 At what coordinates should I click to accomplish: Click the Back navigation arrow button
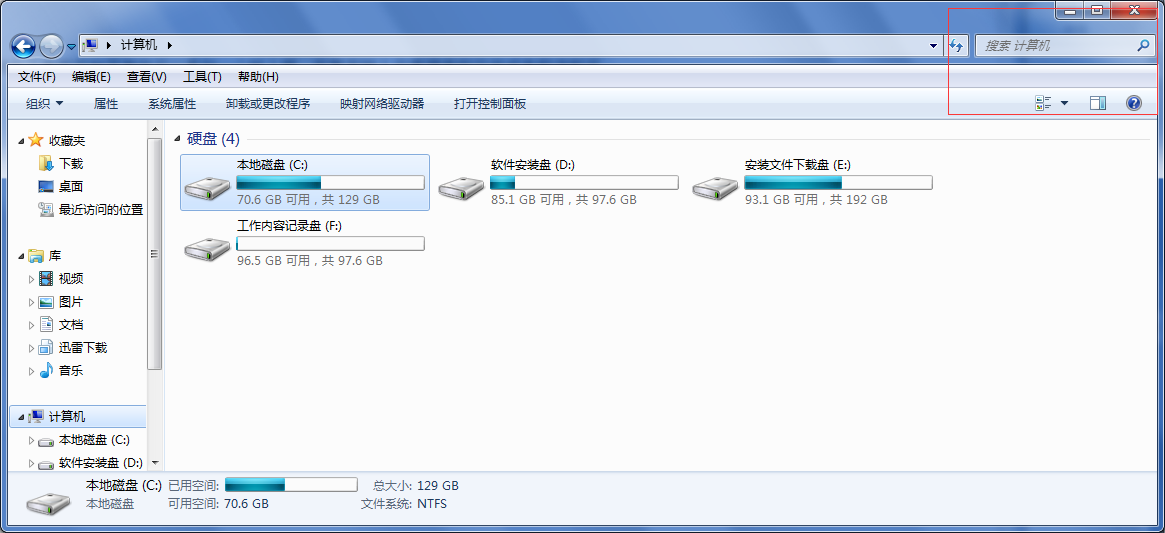tap(23, 47)
